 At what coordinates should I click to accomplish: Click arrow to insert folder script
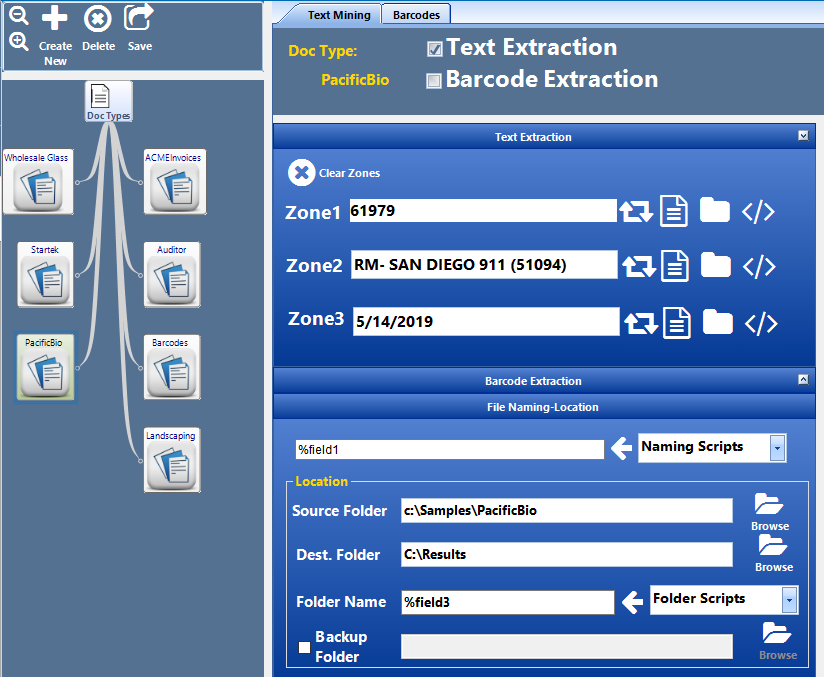pos(632,602)
